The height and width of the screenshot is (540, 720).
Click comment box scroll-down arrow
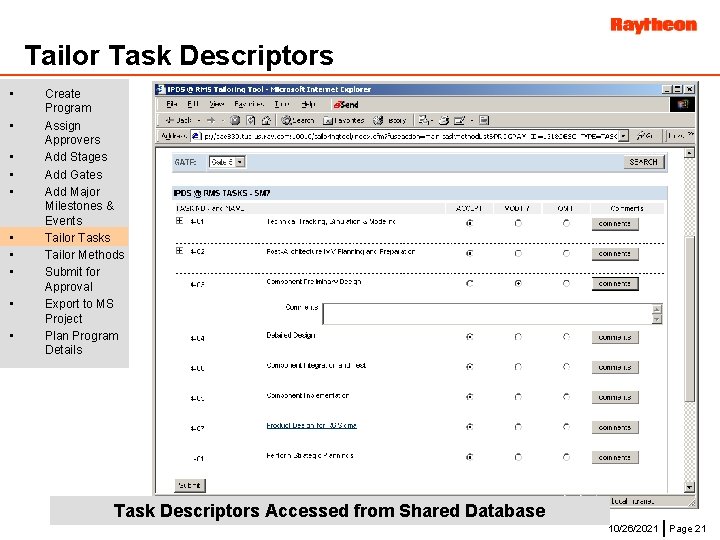pyautogui.click(x=657, y=319)
